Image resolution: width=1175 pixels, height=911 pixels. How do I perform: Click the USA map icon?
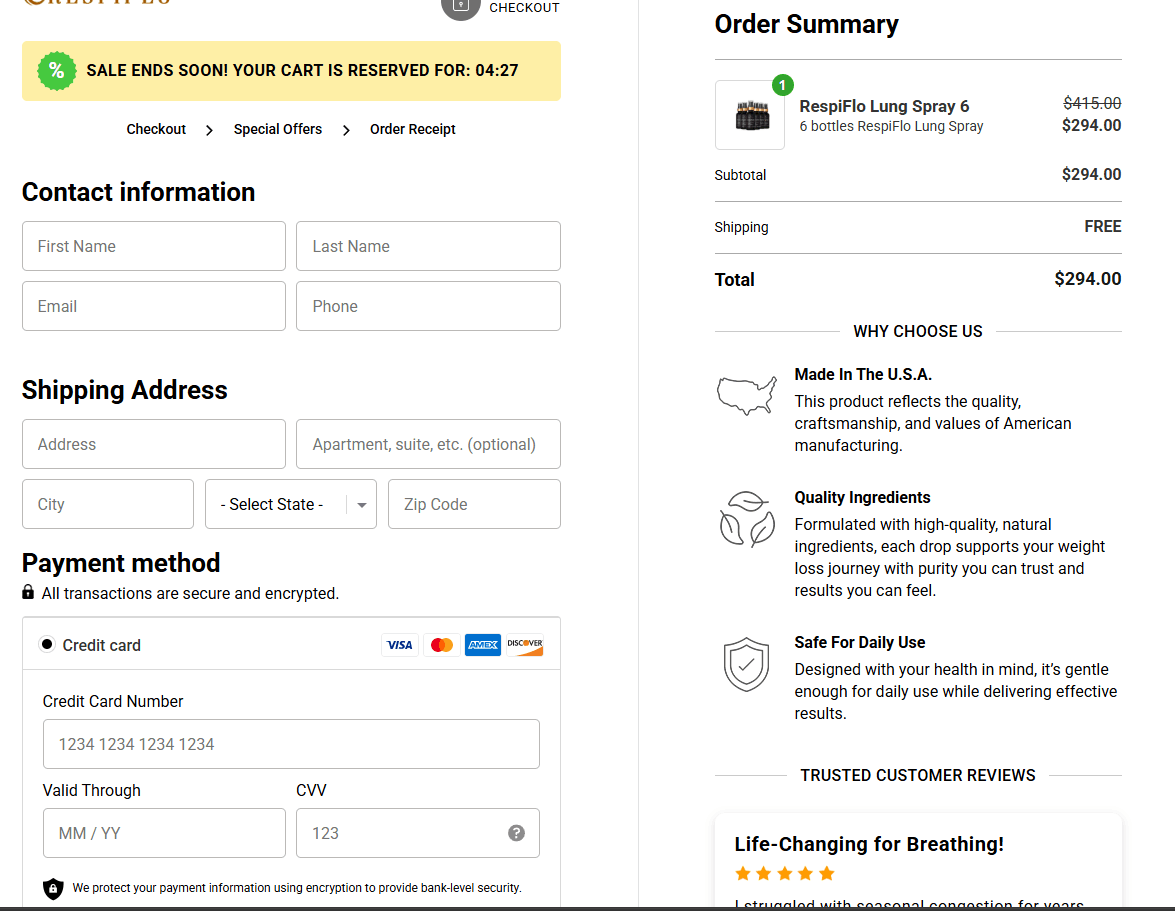coord(746,395)
